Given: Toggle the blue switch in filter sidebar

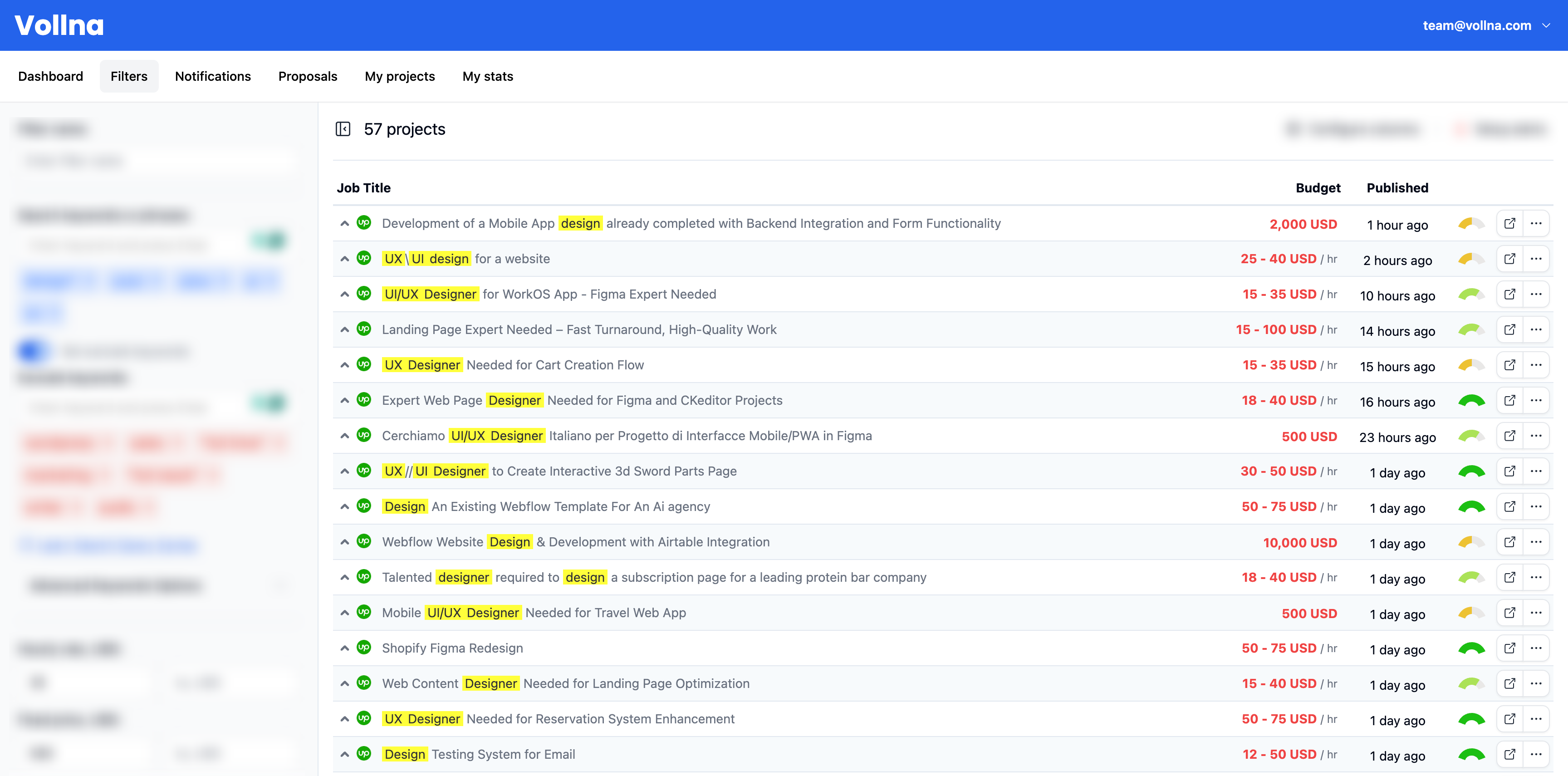Looking at the screenshot, I should click(x=32, y=351).
